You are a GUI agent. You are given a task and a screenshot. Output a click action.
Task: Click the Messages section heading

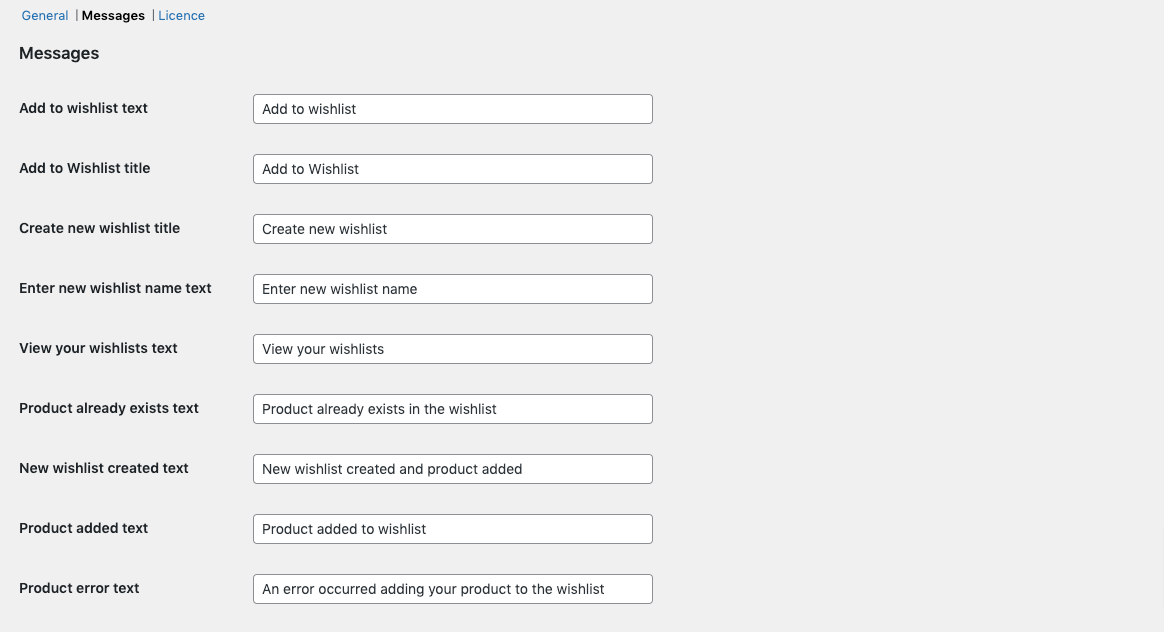tap(59, 54)
